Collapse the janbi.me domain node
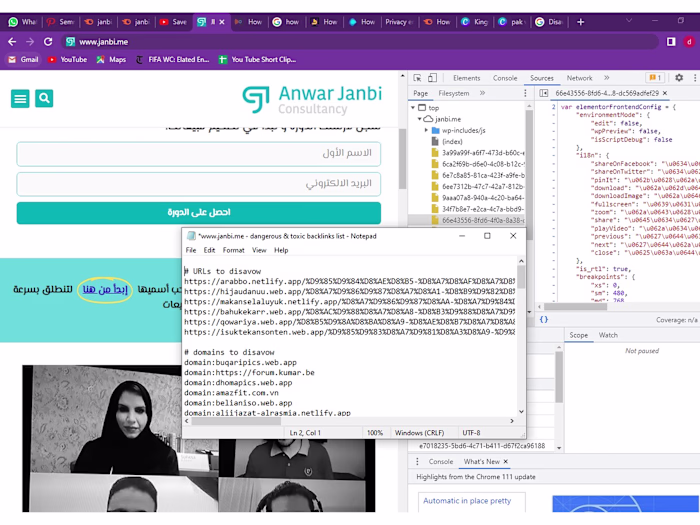The width and height of the screenshot is (700, 525). [420, 119]
